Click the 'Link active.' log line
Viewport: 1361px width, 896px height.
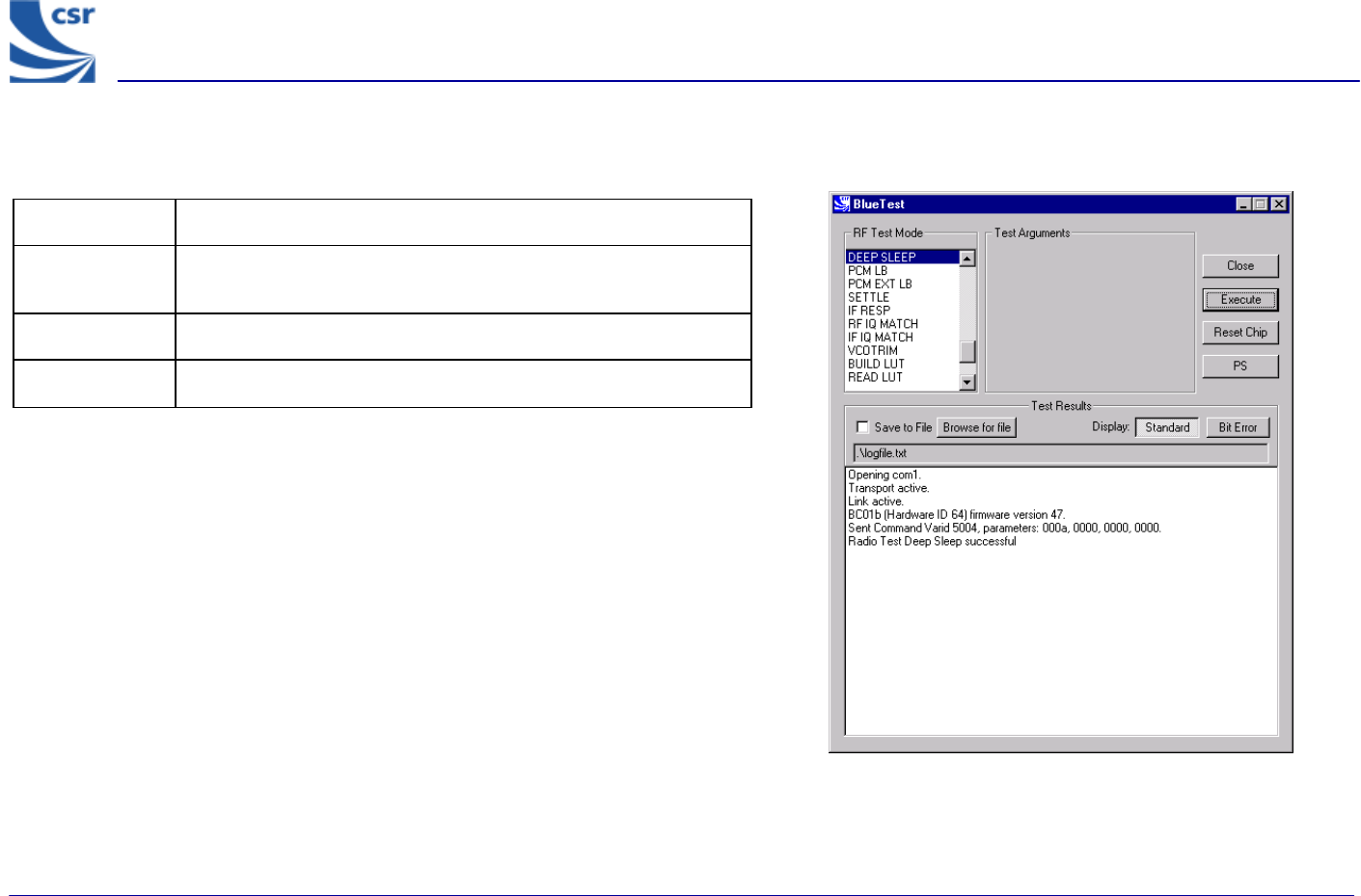coord(876,502)
